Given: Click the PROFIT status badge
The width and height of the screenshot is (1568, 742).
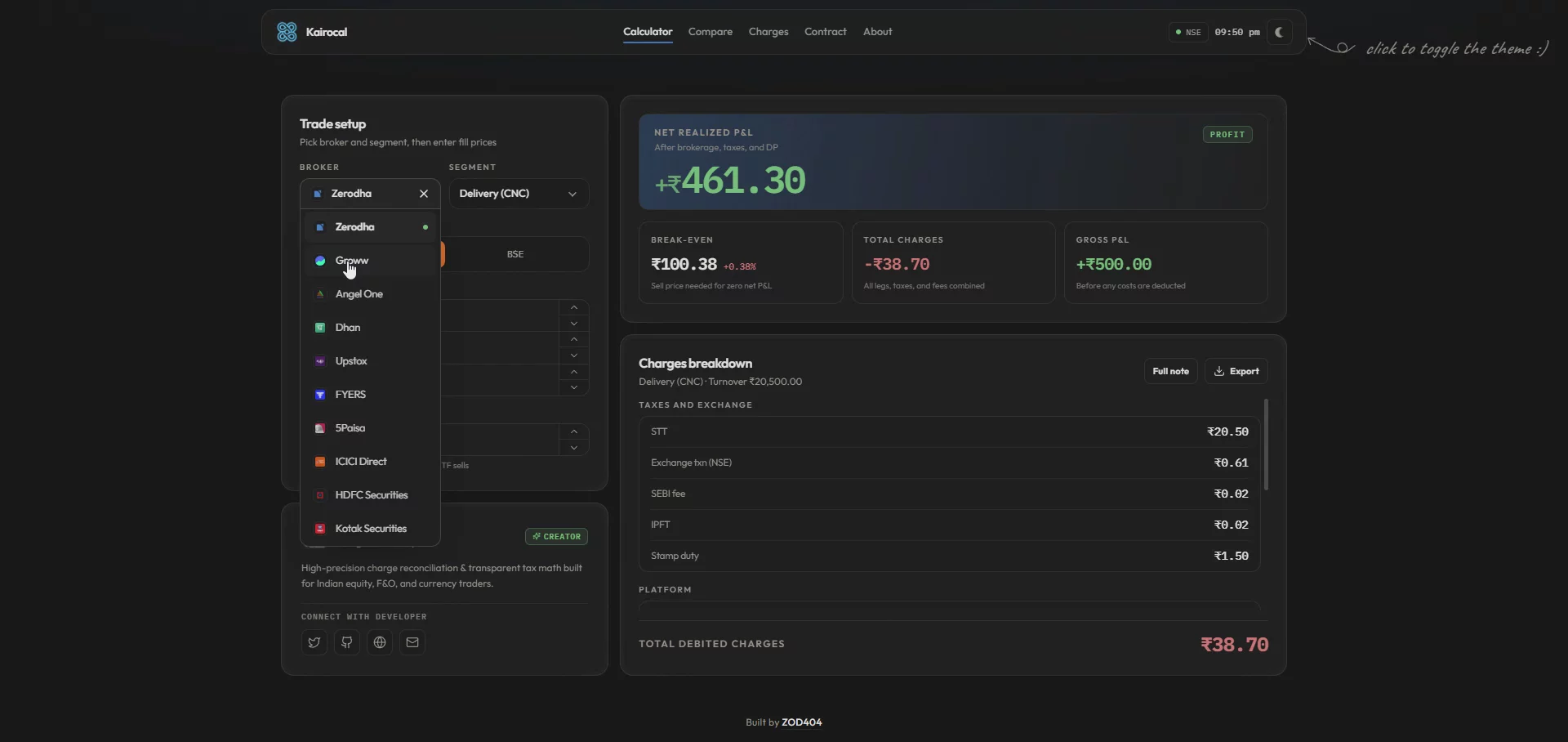Looking at the screenshot, I should click(x=1227, y=135).
